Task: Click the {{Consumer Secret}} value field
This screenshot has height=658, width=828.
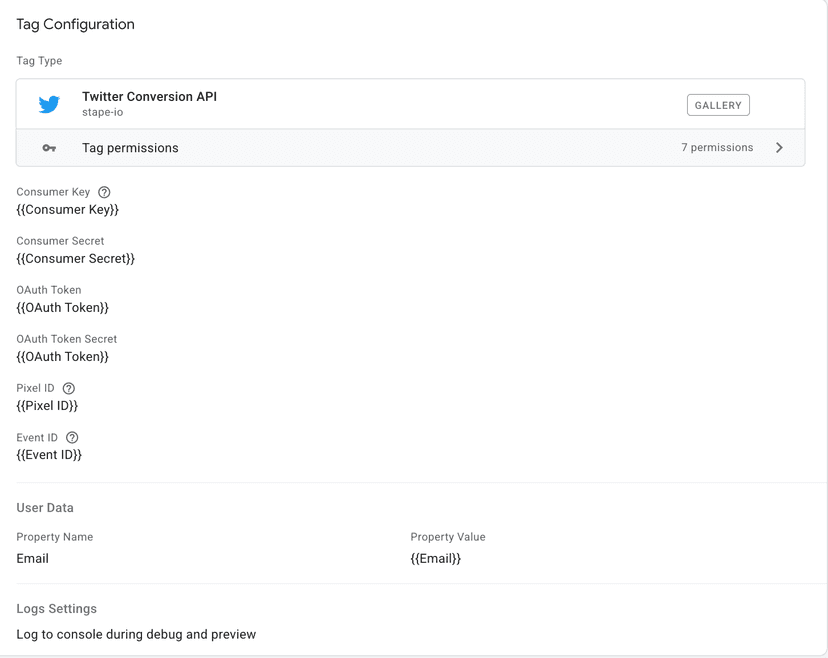Action: coord(75,259)
